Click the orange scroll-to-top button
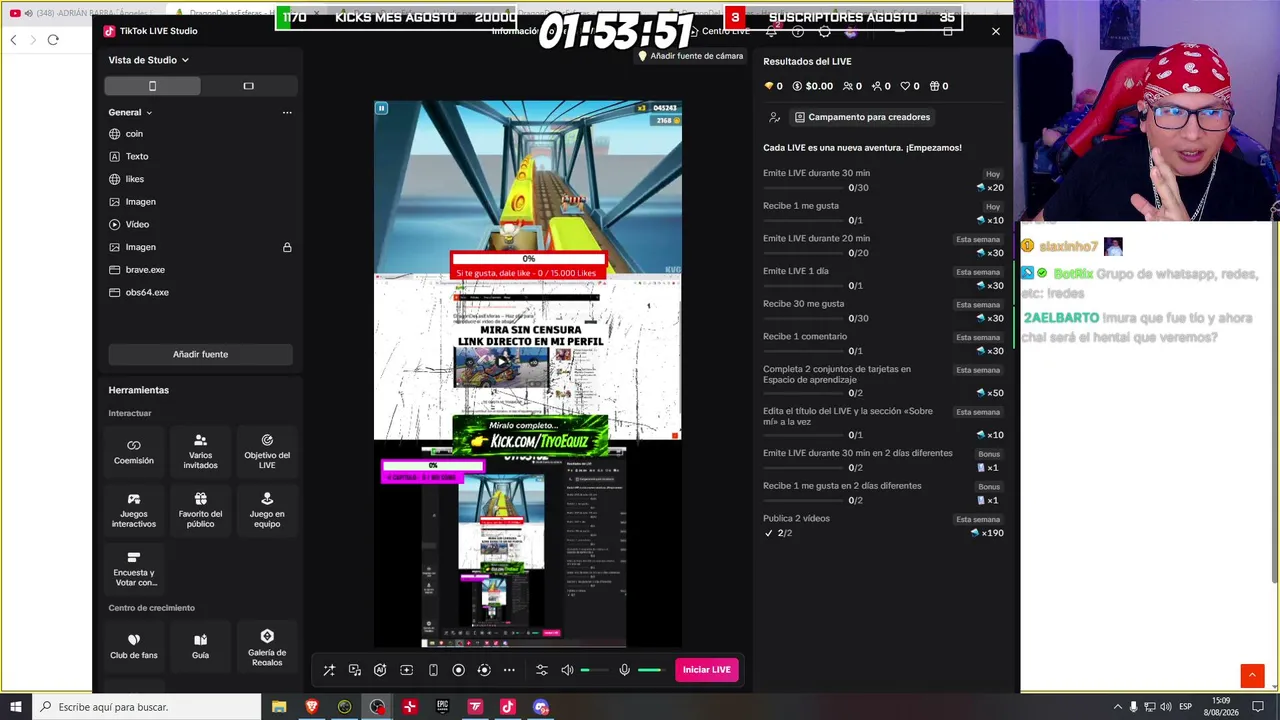 (x=1253, y=677)
